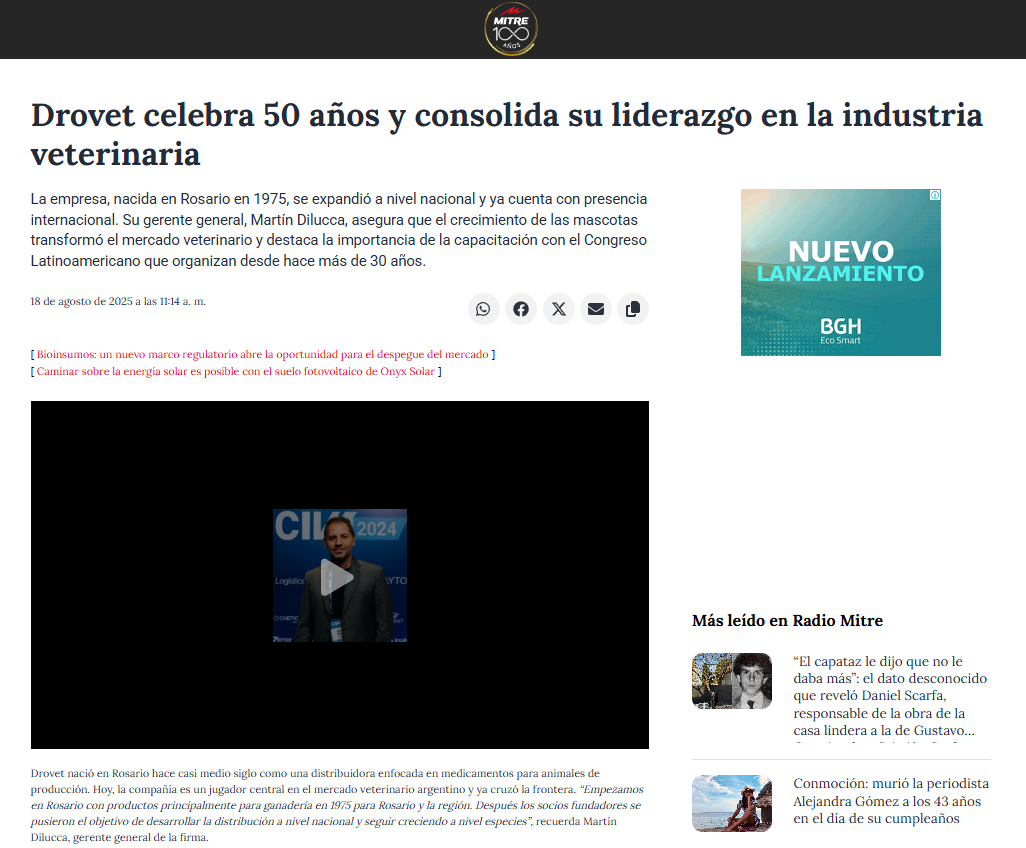Open the Bioinsumos regulatory framework link
The image size is (1026, 848).
pos(263,354)
